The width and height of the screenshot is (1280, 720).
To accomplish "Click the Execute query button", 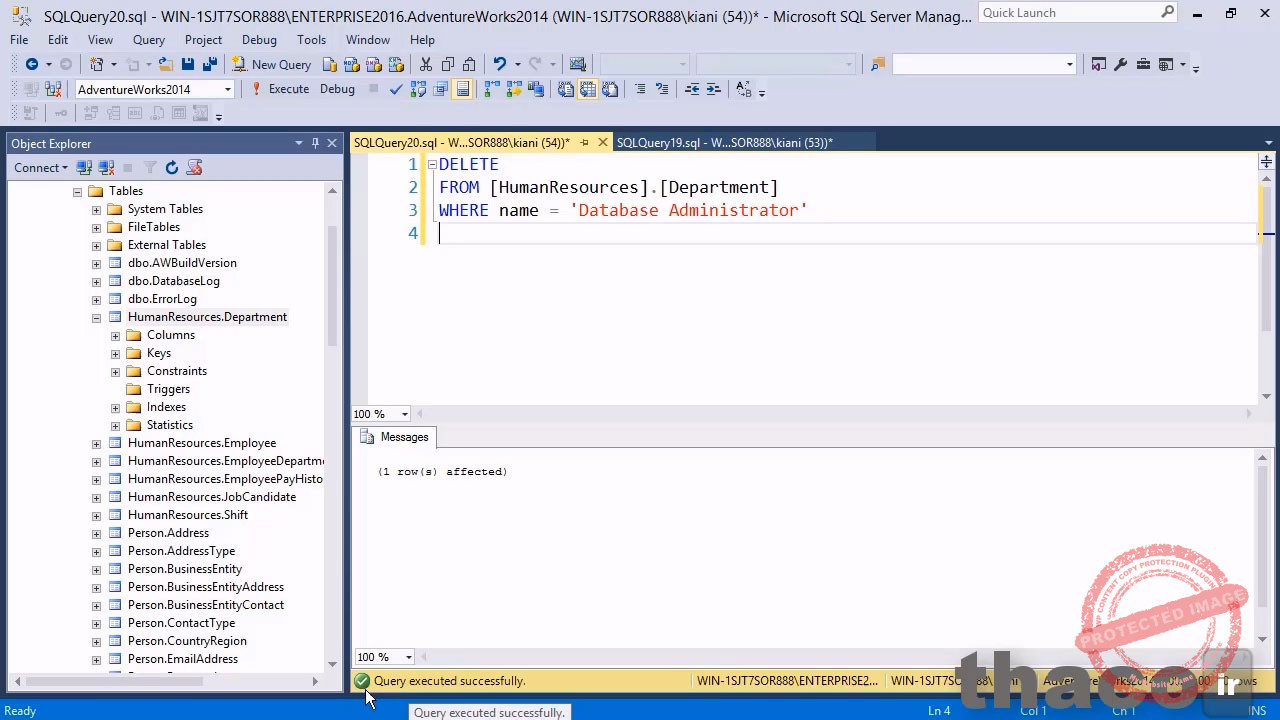I will point(280,89).
